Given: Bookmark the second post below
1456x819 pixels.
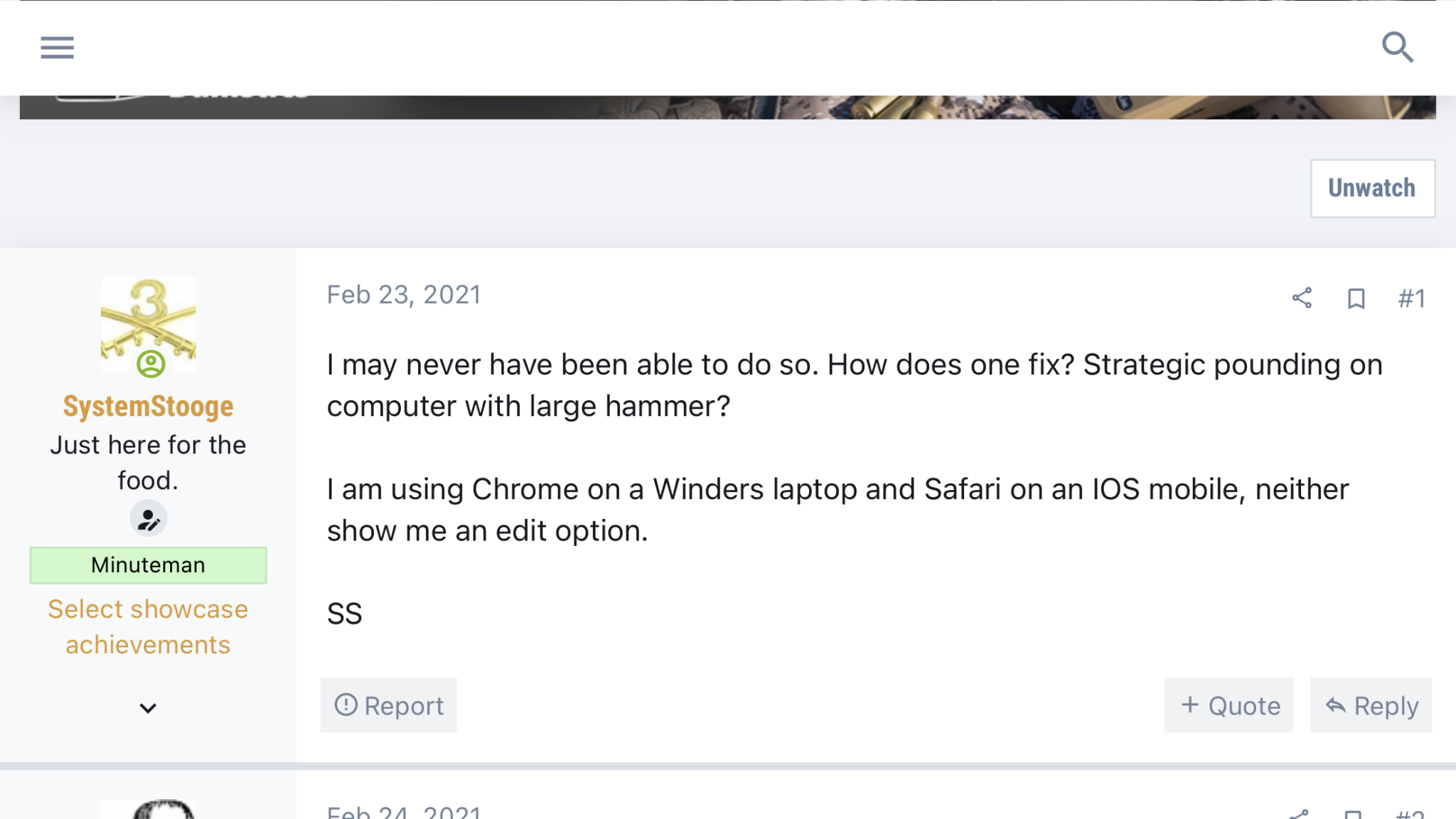Looking at the screenshot, I should (1353, 815).
